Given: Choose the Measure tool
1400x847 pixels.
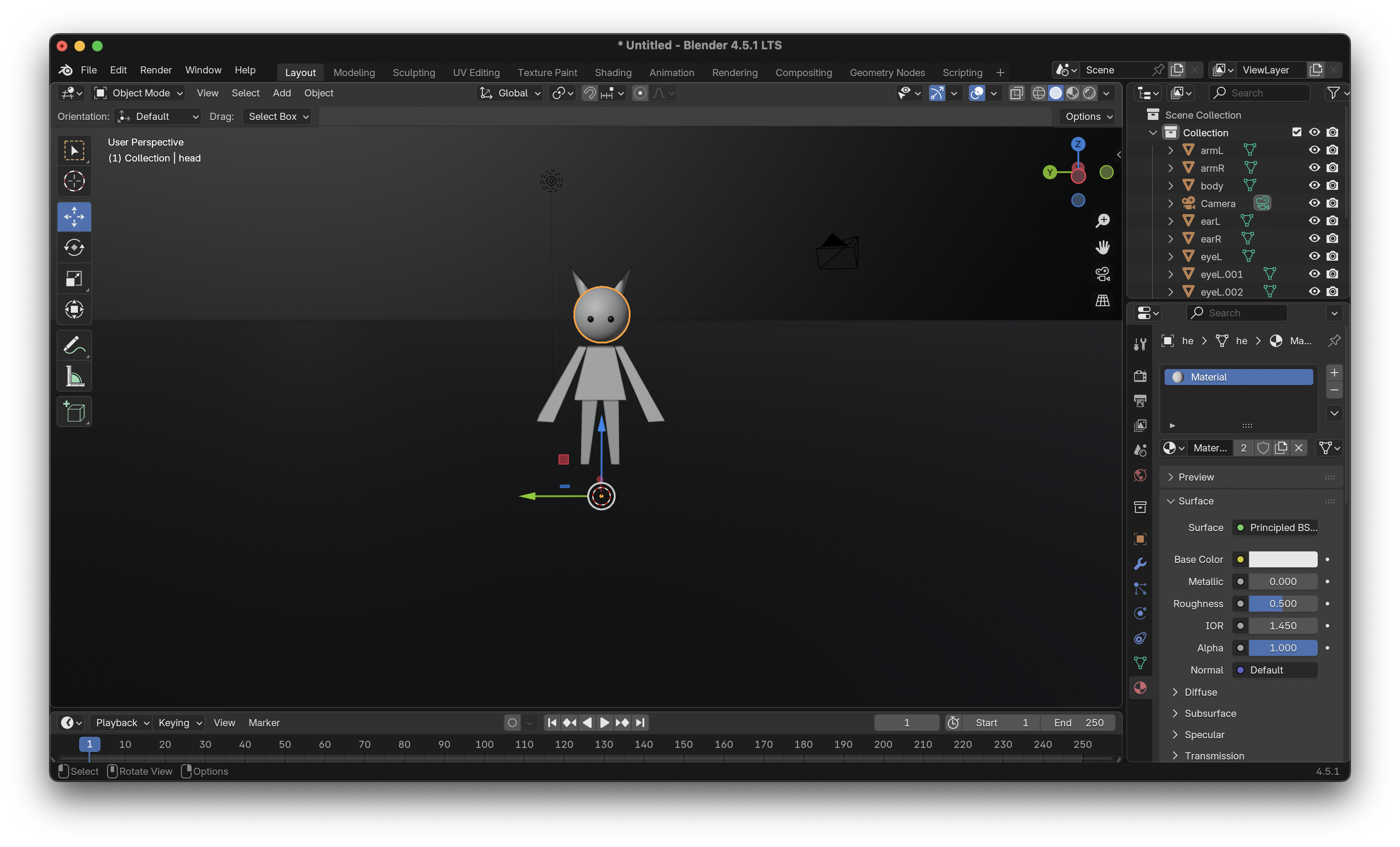Looking at the screenshot, I should [74, 376].
